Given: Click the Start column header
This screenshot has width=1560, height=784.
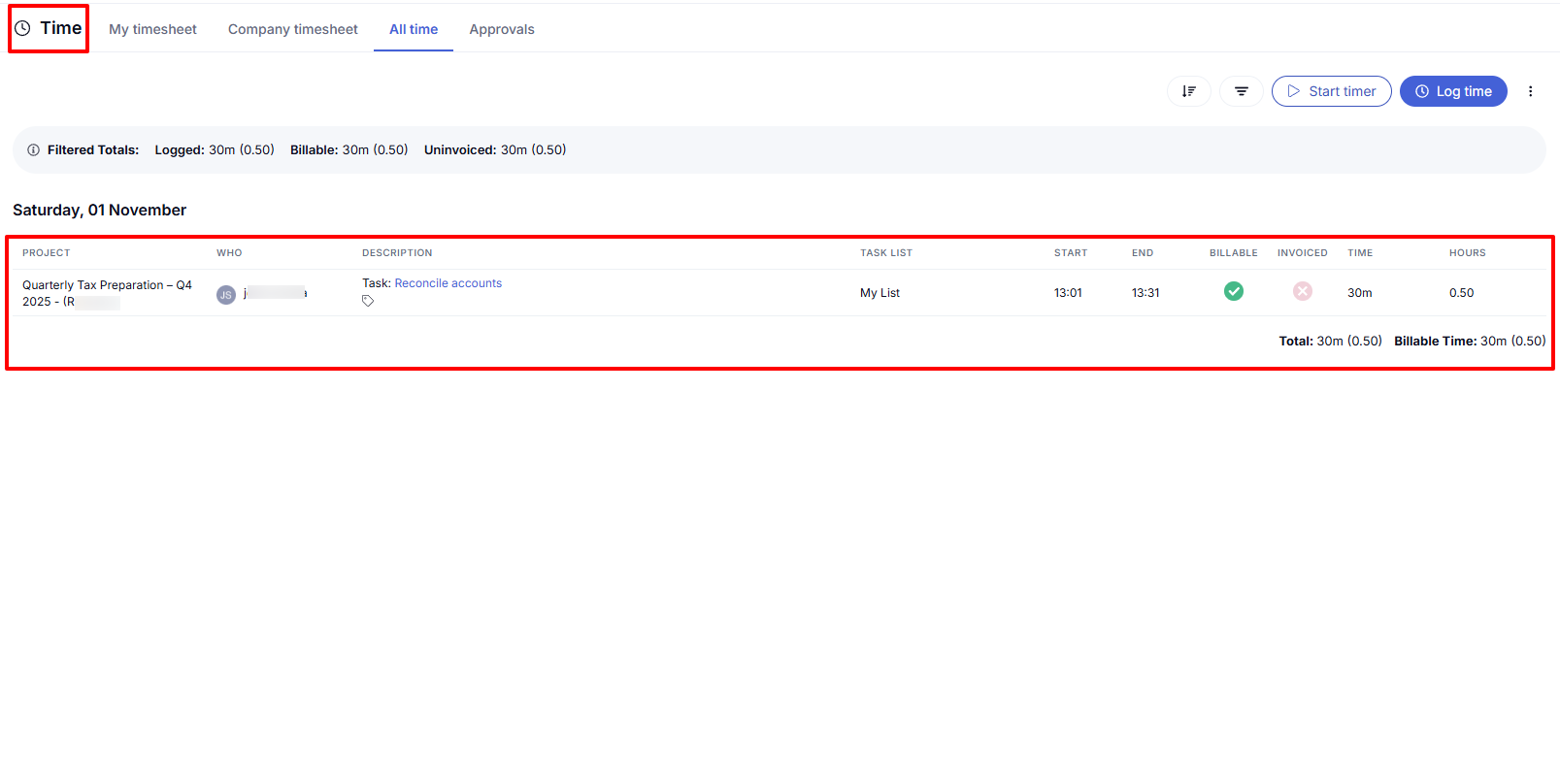Looking at the screenshot, I should tap(1070, 253).
